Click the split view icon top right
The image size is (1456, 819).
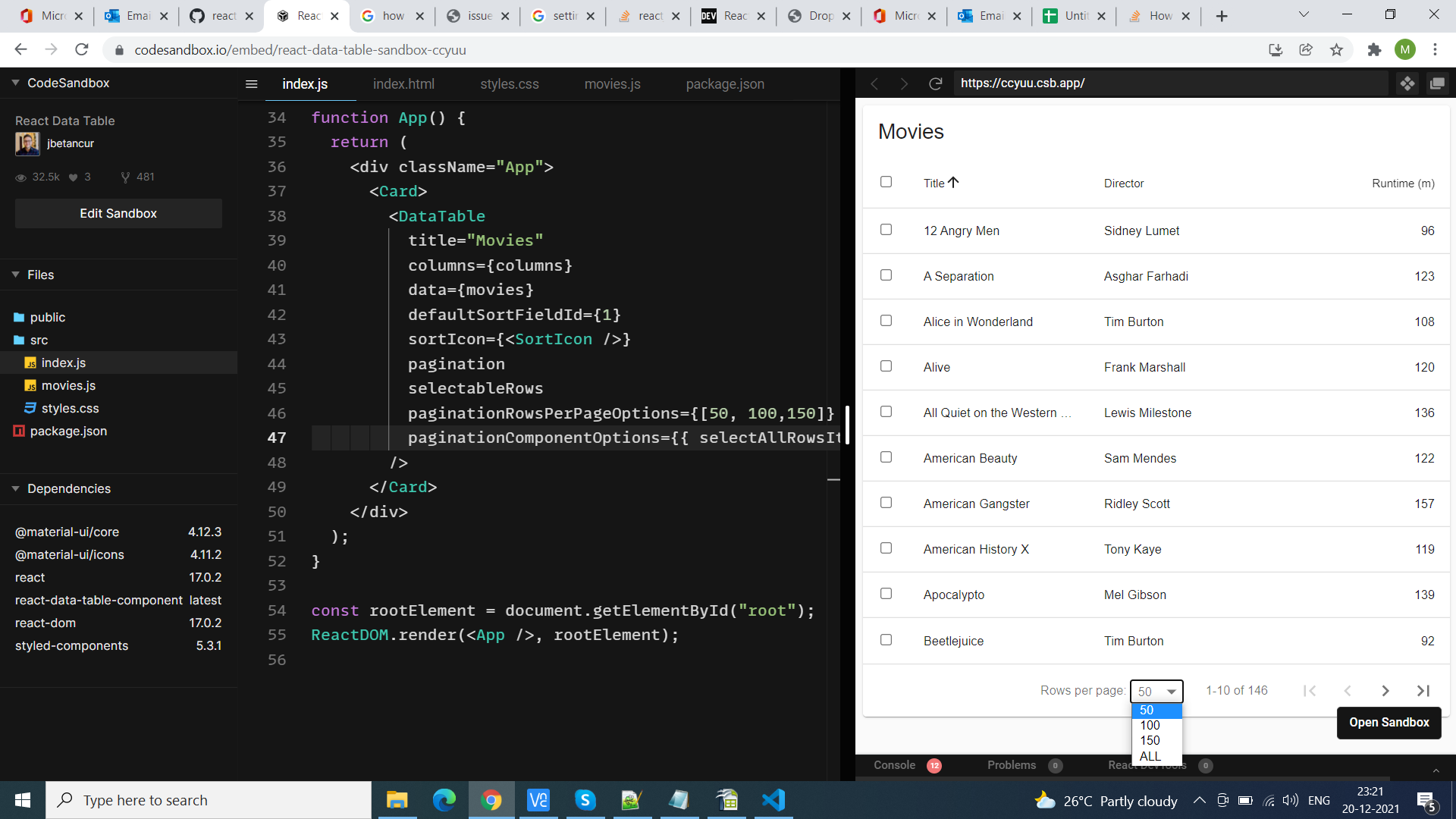click(1436, 82)
